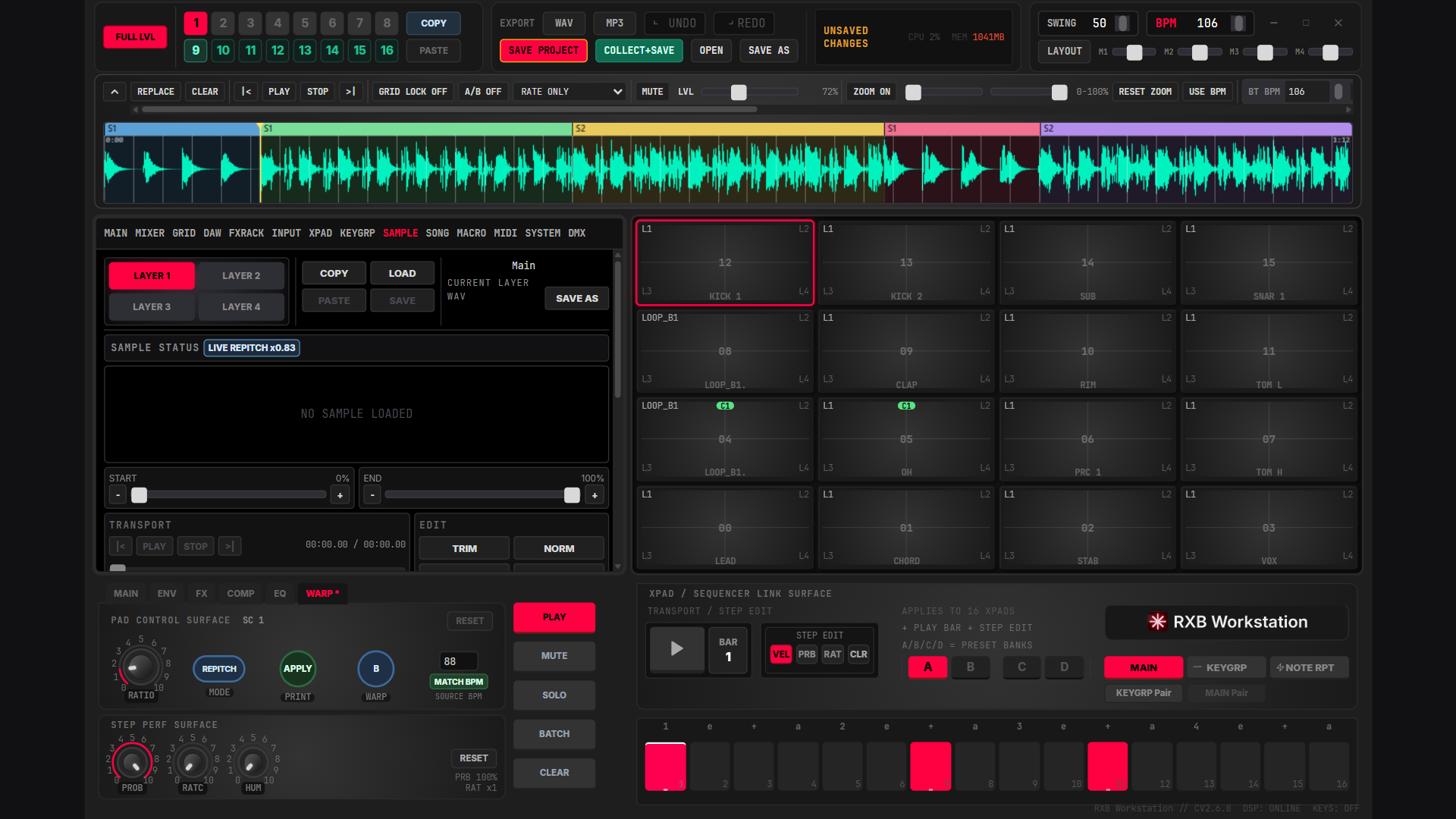The image size is (1456, 819).
Task: Click the sample transport rewind-to-start button
Action: (x=121, y=546)
